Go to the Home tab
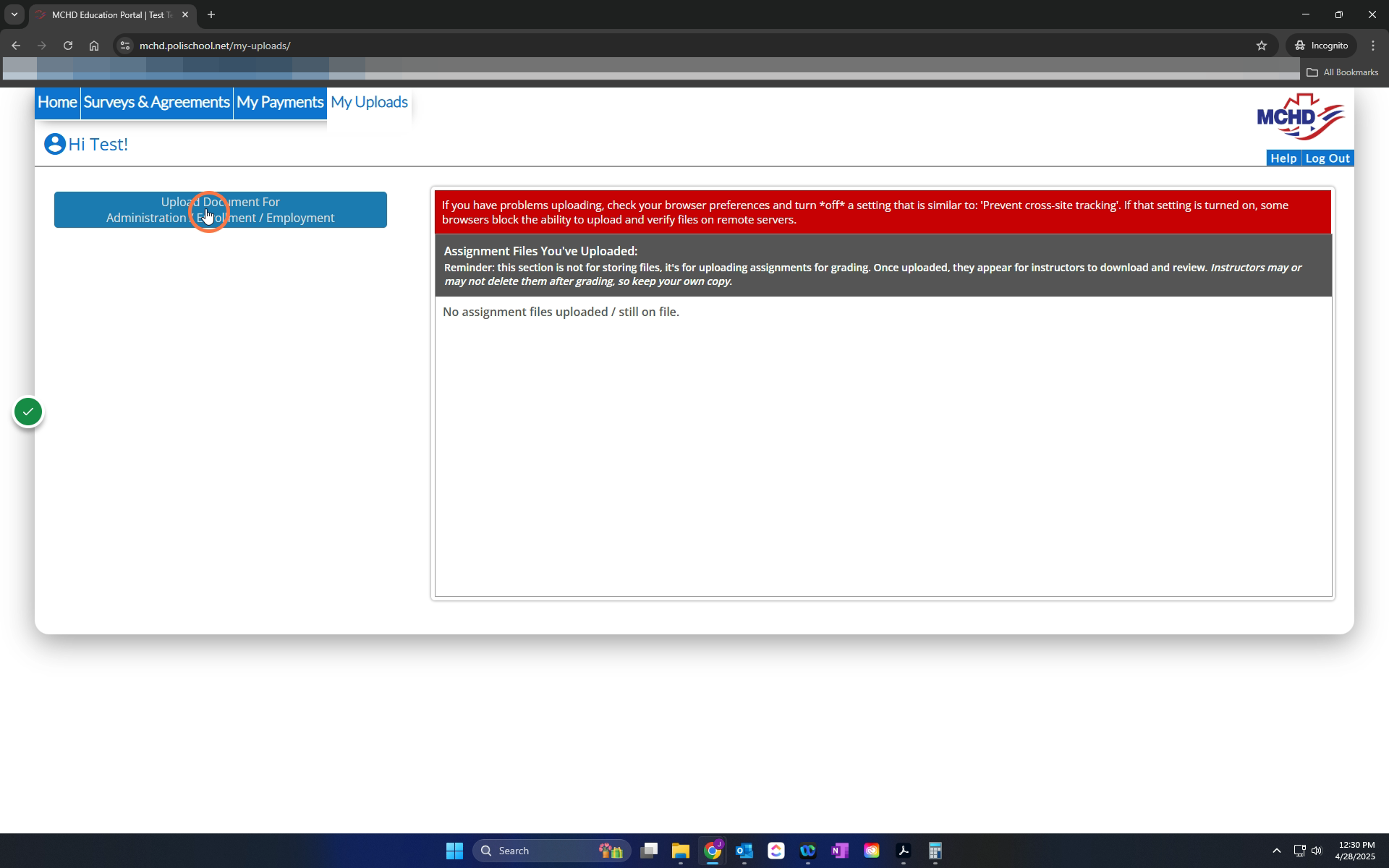The image size is (1389, 868). point(57,103)
